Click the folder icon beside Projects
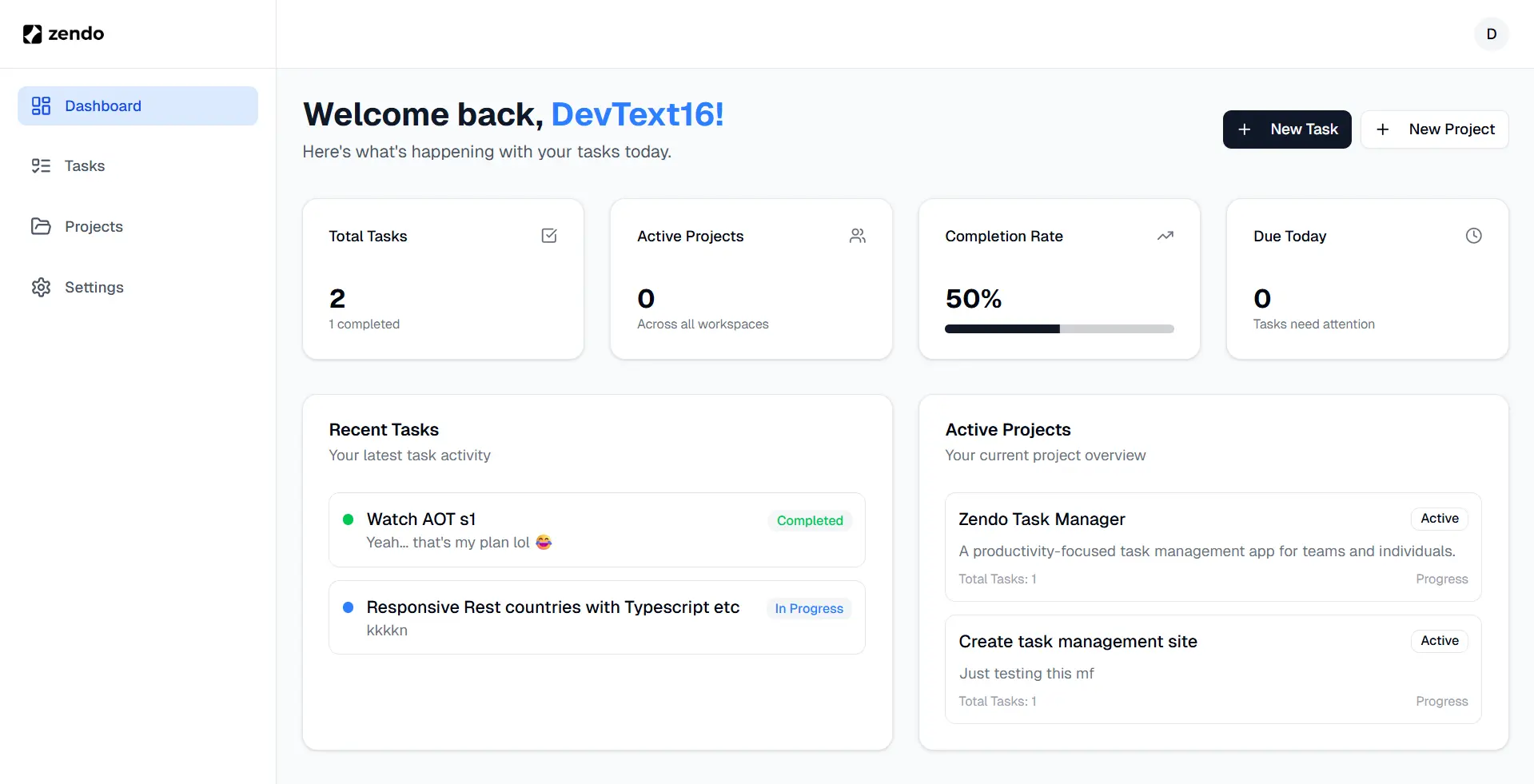1534x784 pixels. pos(41,226)
